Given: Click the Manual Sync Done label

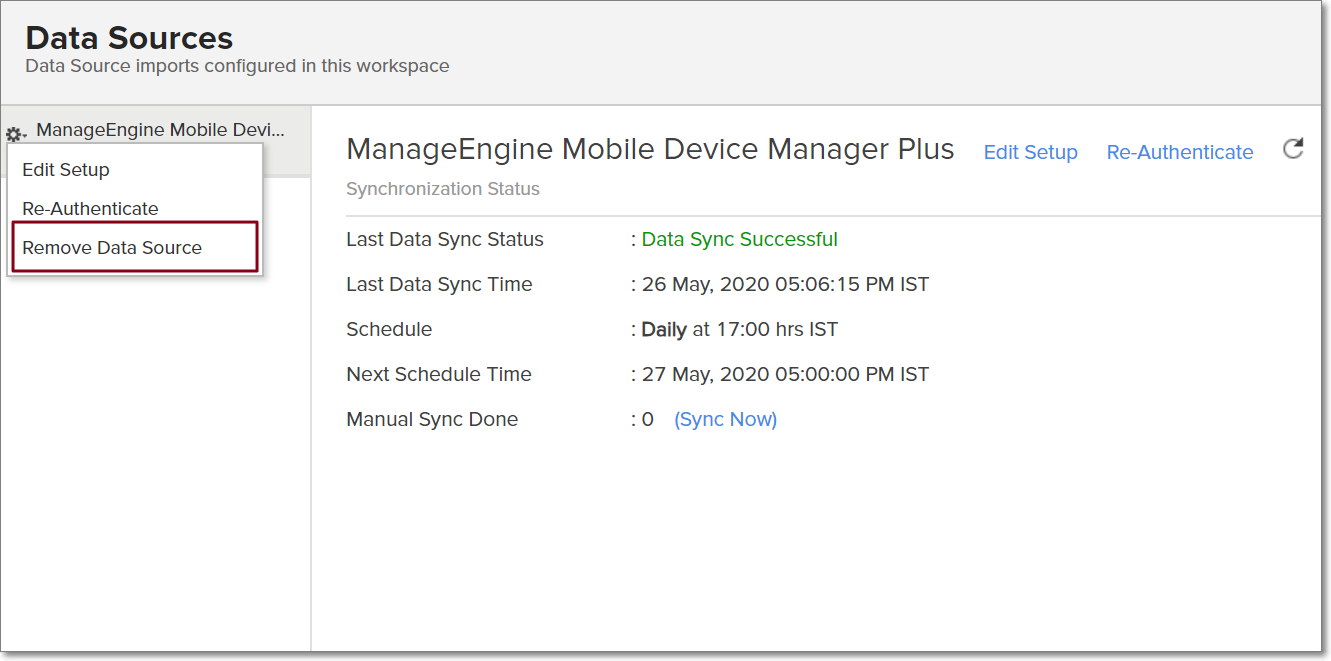Looking at the screenshot, I should point(432,420).
